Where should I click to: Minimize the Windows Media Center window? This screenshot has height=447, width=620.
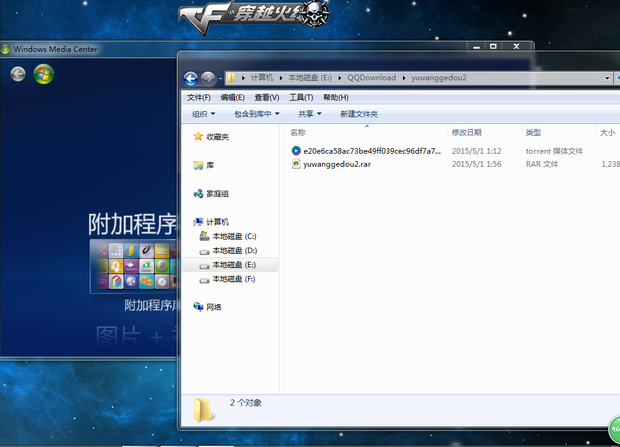(x=476, y=46)
